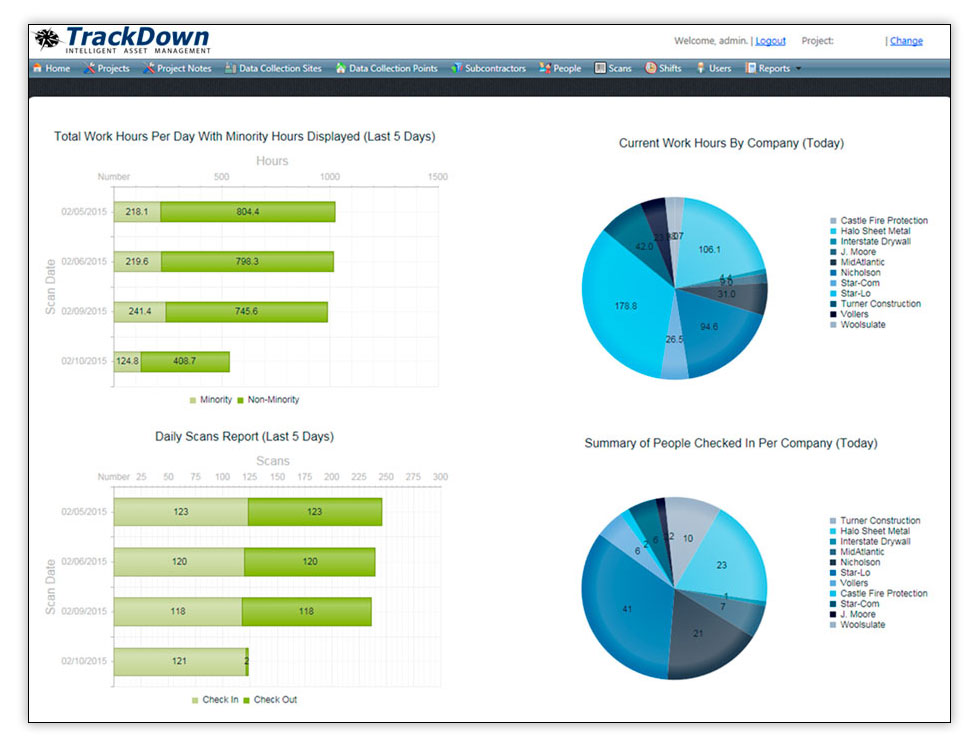Screen dimensions: 980x749
Task: Click the 121 Check In bar
Action: tap(180, 661)
